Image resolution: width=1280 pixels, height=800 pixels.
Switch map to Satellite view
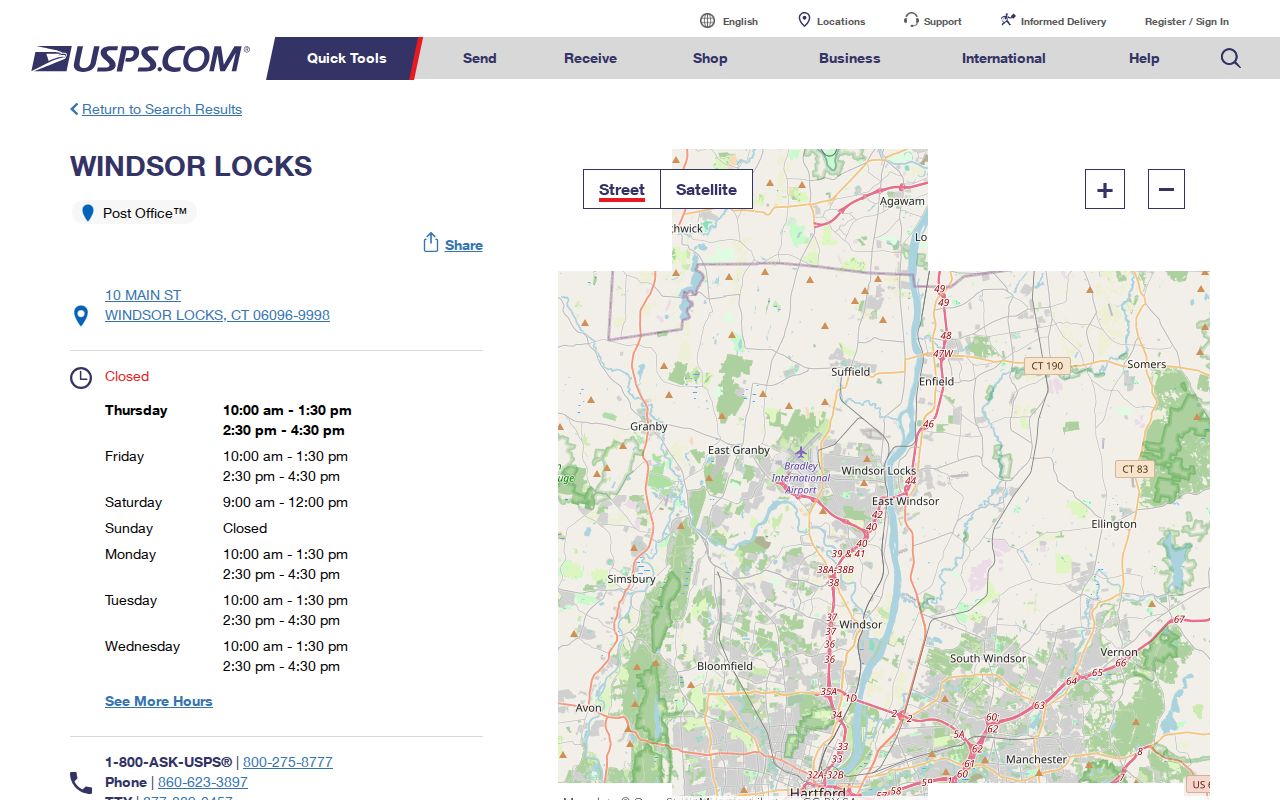coord(706,189)
